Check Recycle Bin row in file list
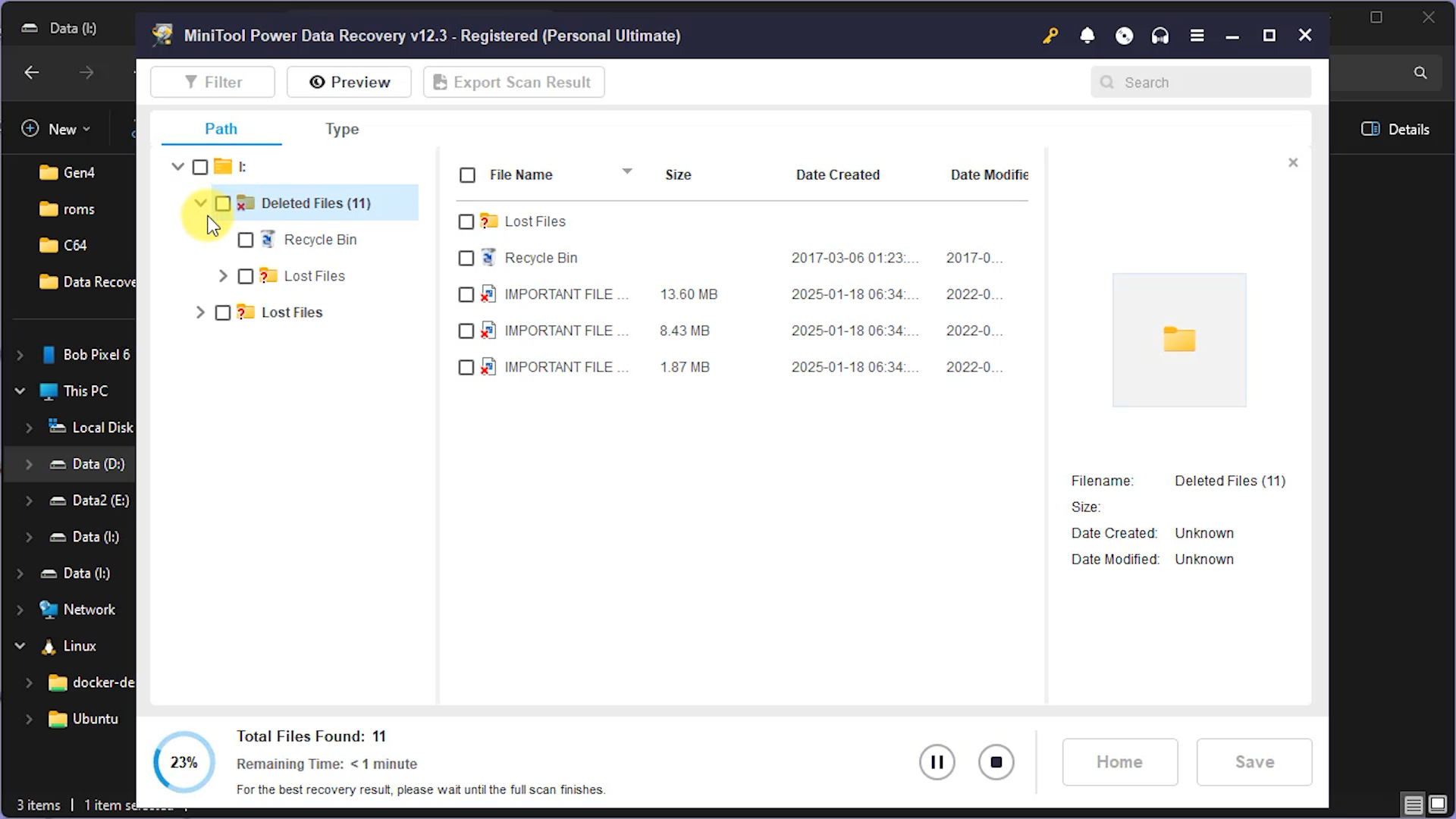This screenshot has width=1456, height=819. pyautogui.click(x=466, y=258)
